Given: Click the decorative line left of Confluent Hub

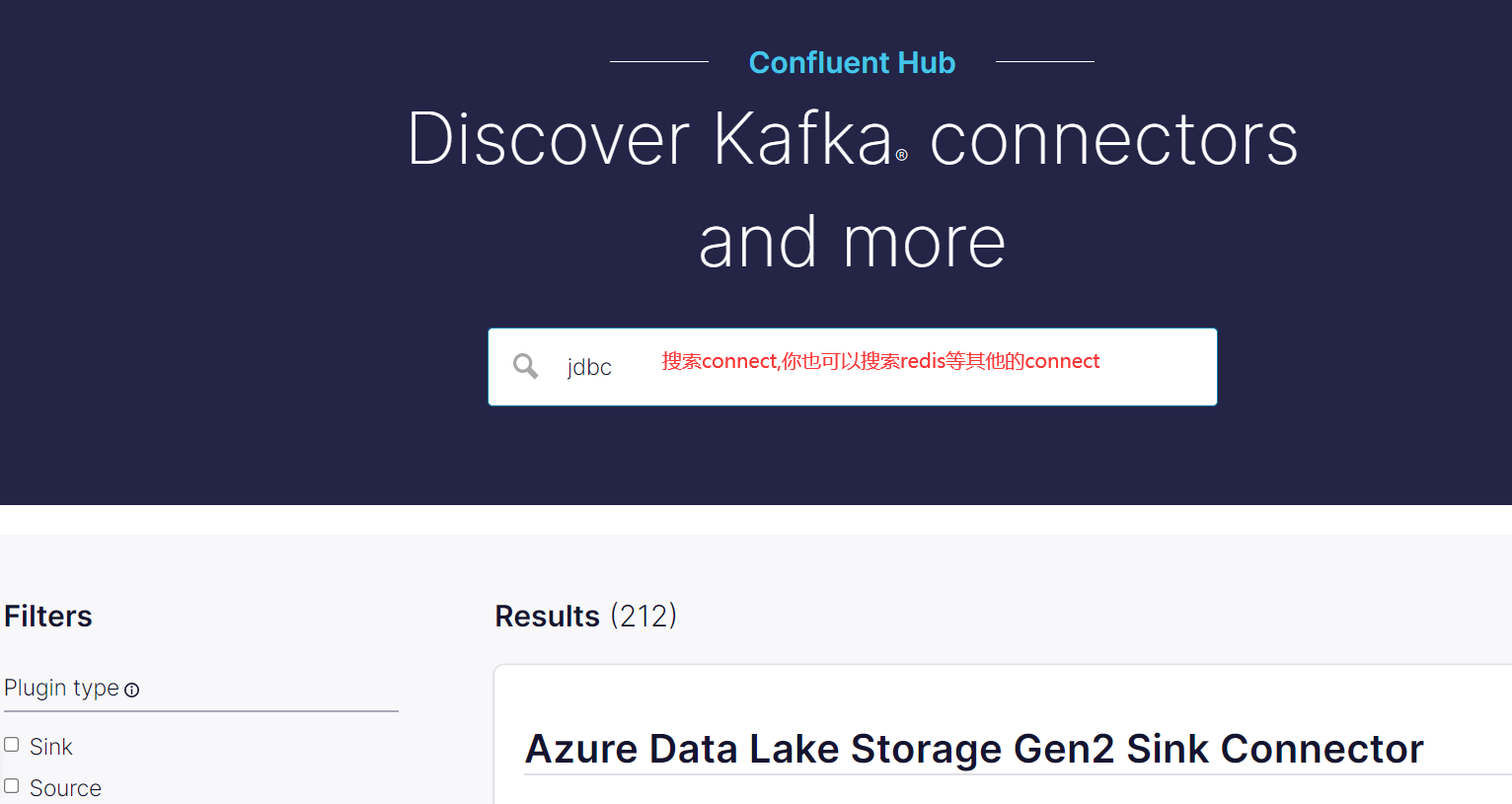Looking at the screenshot, I should tap(659, 62).
